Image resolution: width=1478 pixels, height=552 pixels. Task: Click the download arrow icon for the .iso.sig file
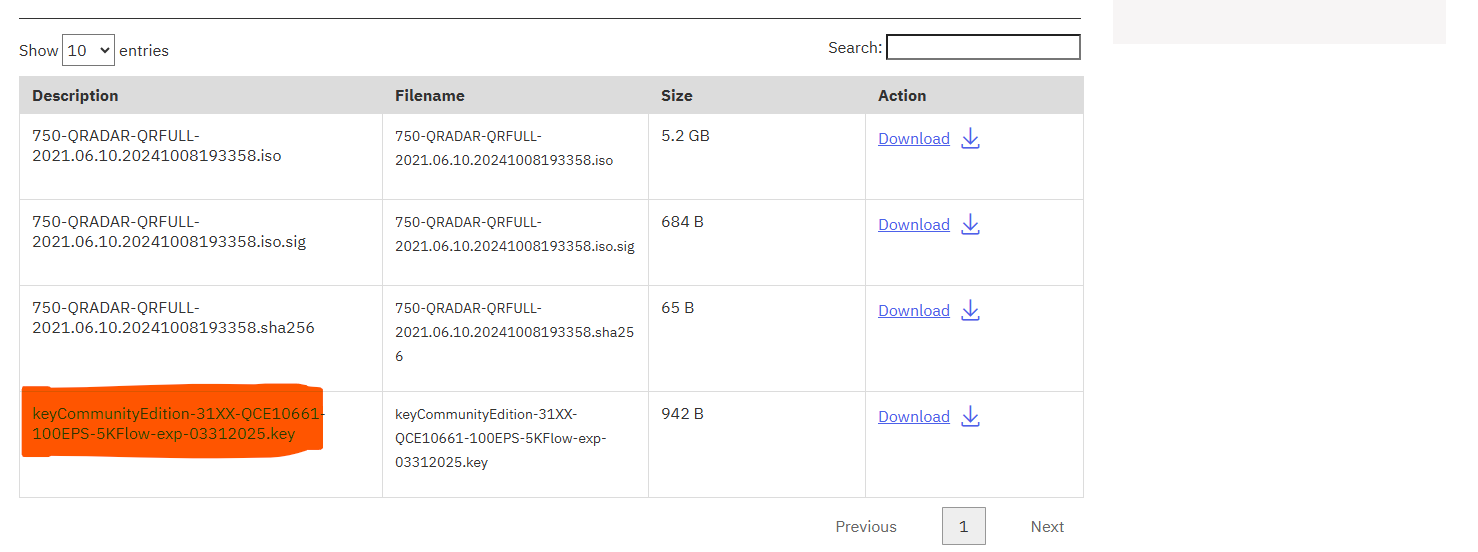tap(970, 225)
